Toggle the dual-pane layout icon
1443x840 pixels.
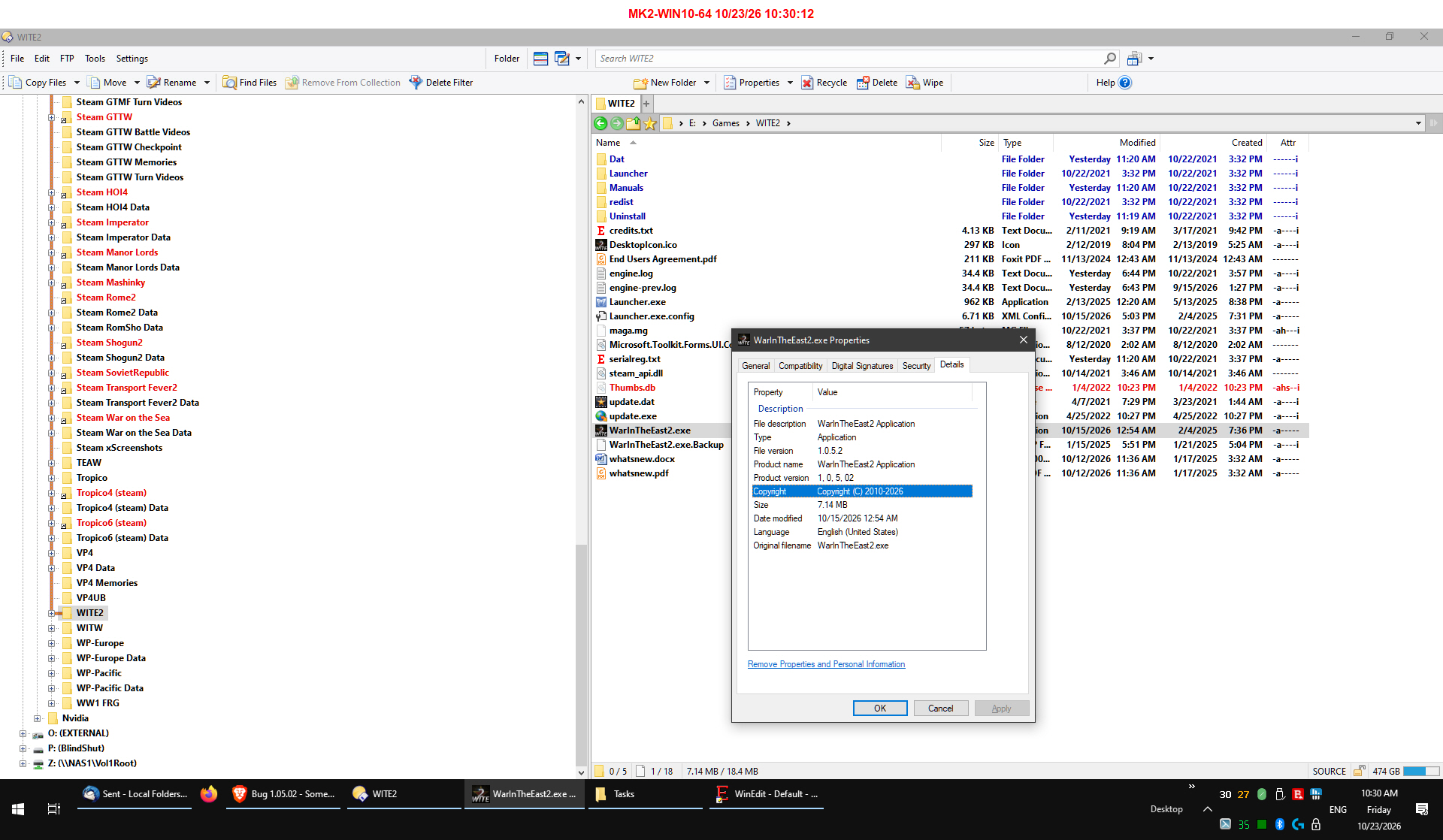pos(540,59)
